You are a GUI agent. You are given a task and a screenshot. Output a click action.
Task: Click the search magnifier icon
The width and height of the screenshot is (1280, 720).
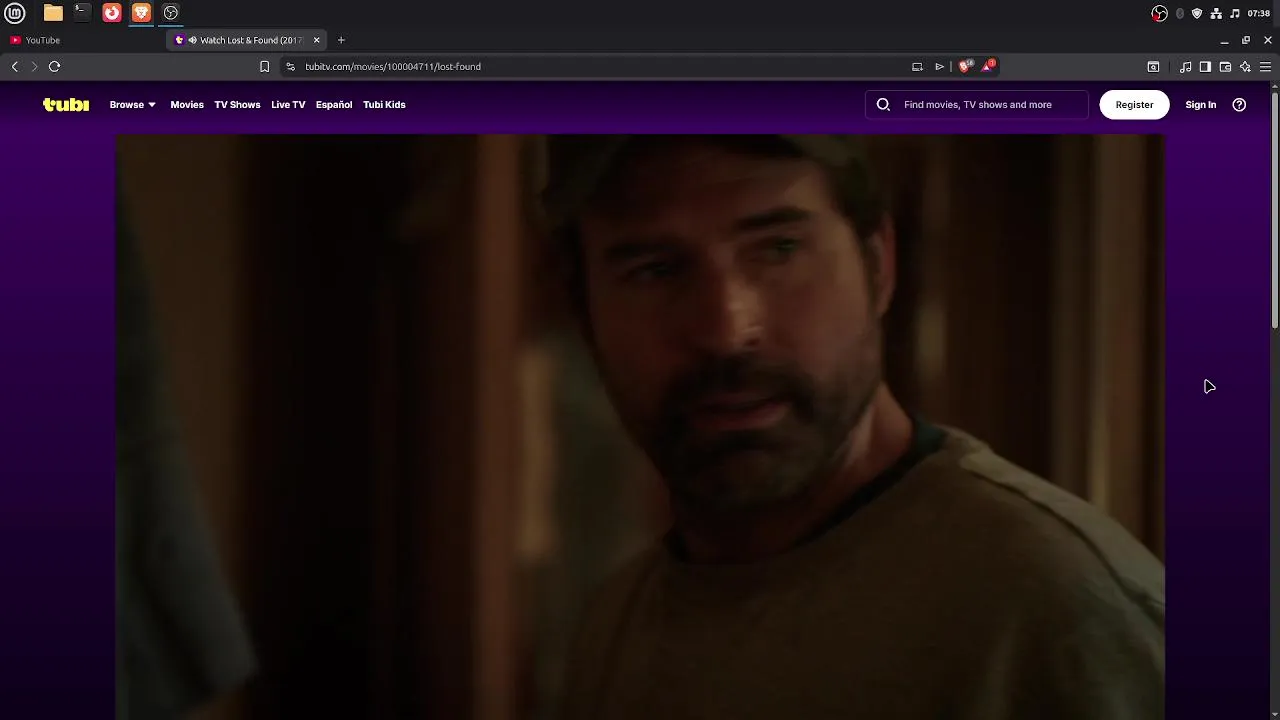pos(883,104)
